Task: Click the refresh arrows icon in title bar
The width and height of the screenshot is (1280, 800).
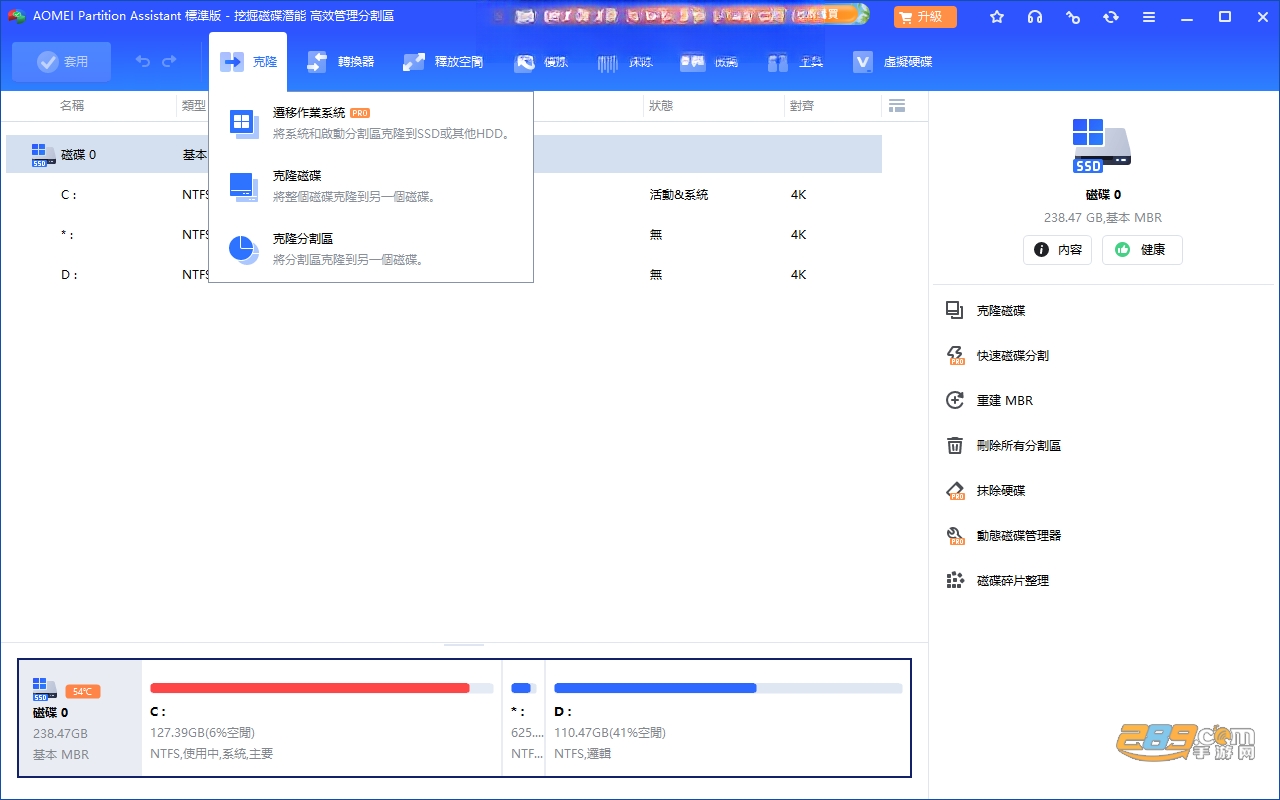Action: [x=1111, y=17]
